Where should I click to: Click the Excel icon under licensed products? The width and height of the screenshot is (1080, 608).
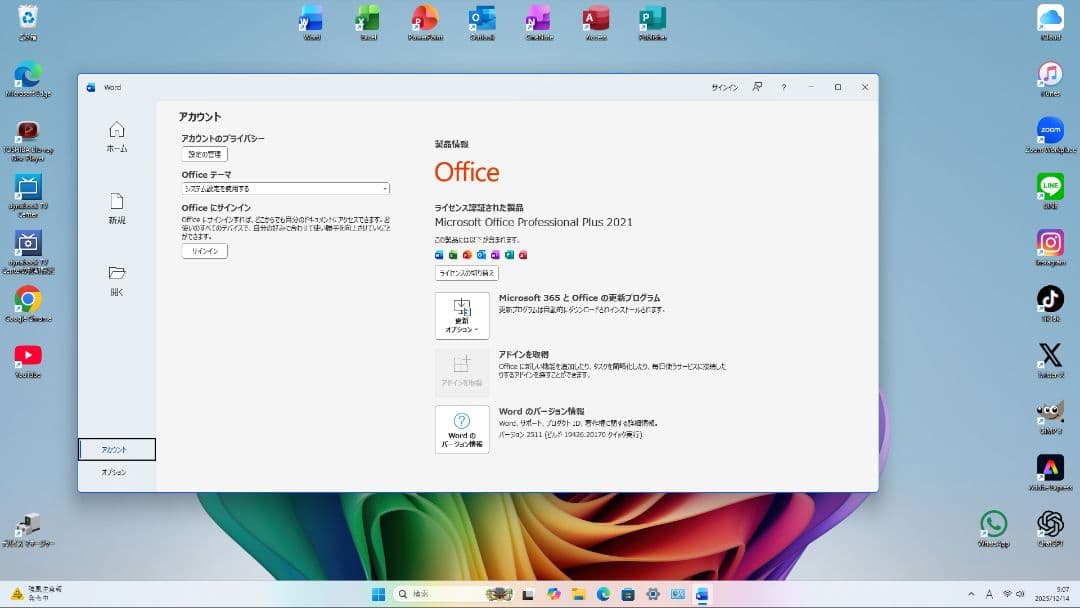(452, 255)
